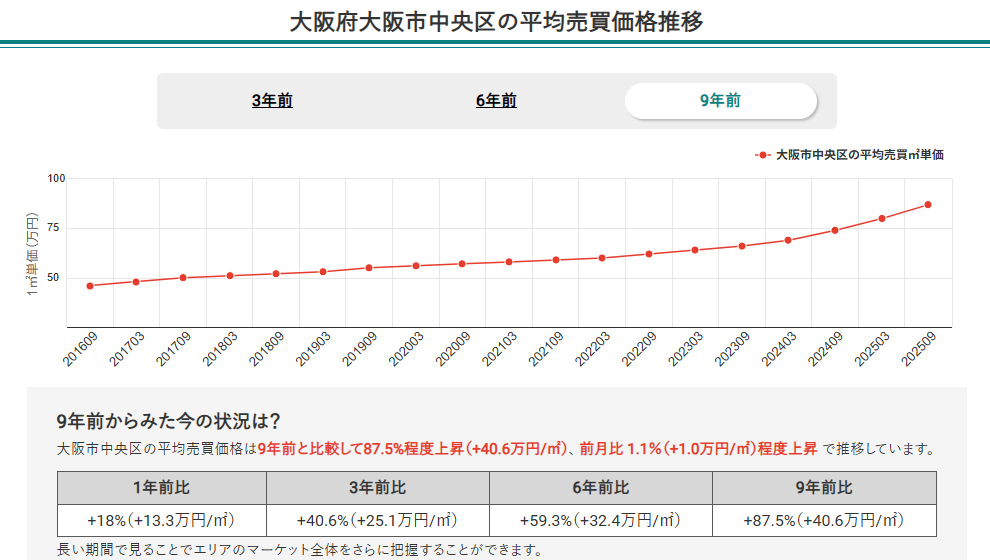The height and width of the screenshot is (560, 990).
Task: Click the 1年前比 table header cell
Action: (162, 488)
